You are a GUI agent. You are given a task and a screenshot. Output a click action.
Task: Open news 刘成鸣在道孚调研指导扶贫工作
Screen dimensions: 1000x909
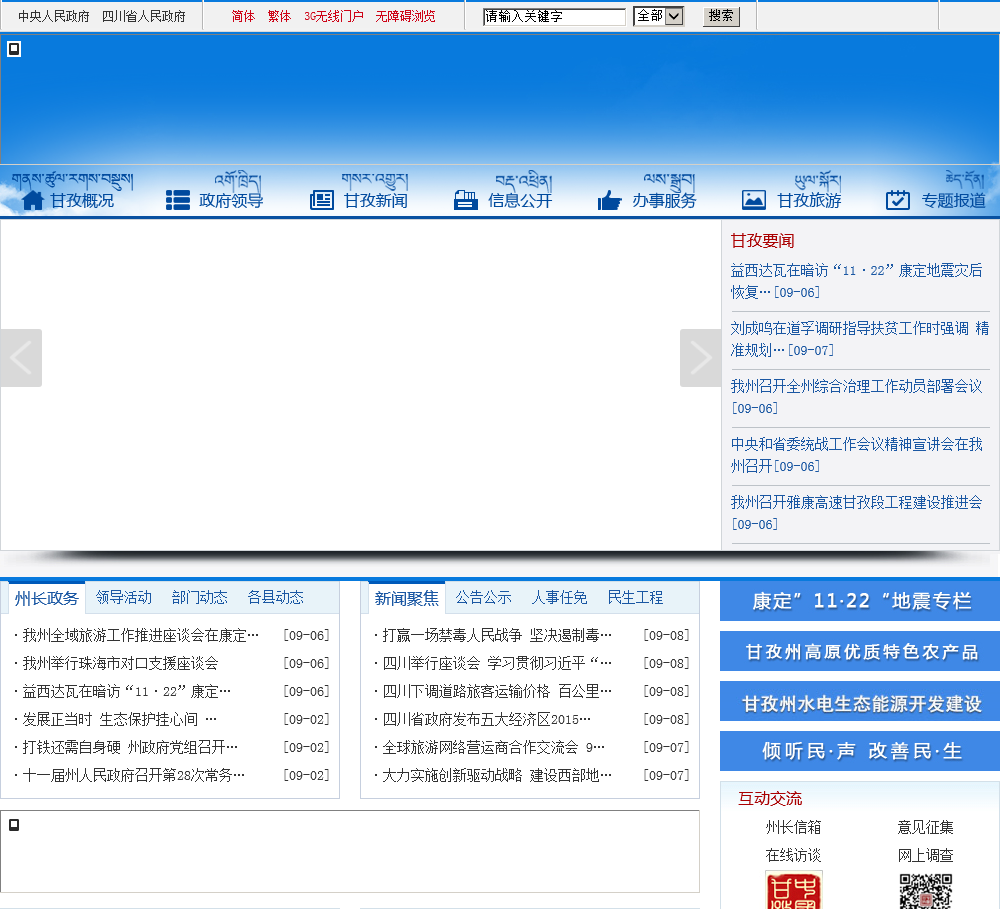pos(860,339)
